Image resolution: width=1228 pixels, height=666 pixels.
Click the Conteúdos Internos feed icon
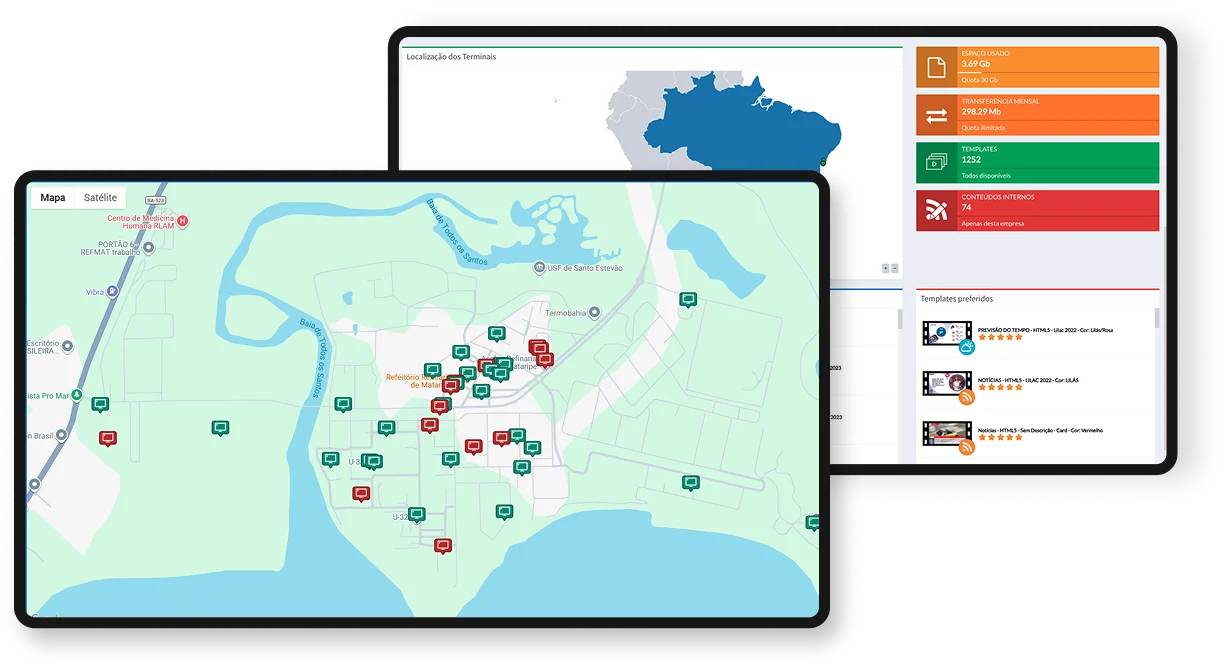tap(936, 210)
